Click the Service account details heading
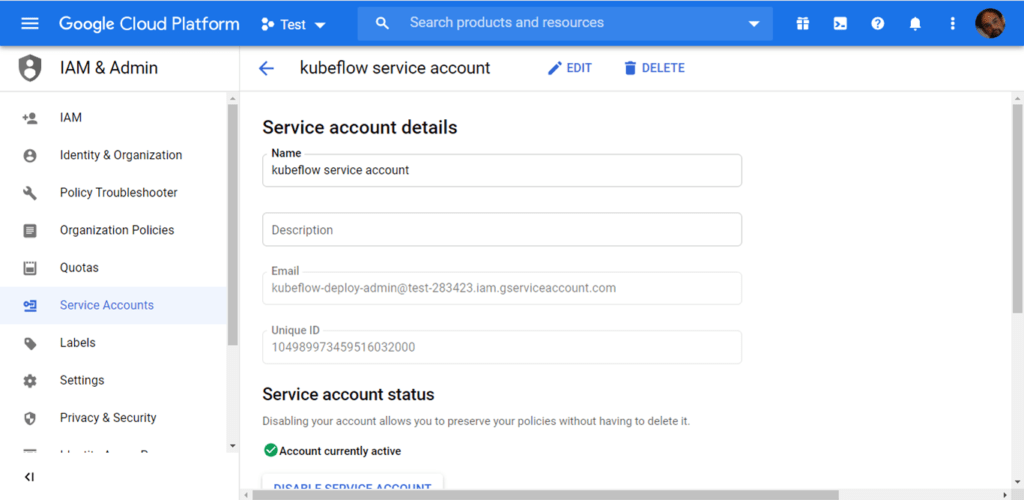 (360, 127)
